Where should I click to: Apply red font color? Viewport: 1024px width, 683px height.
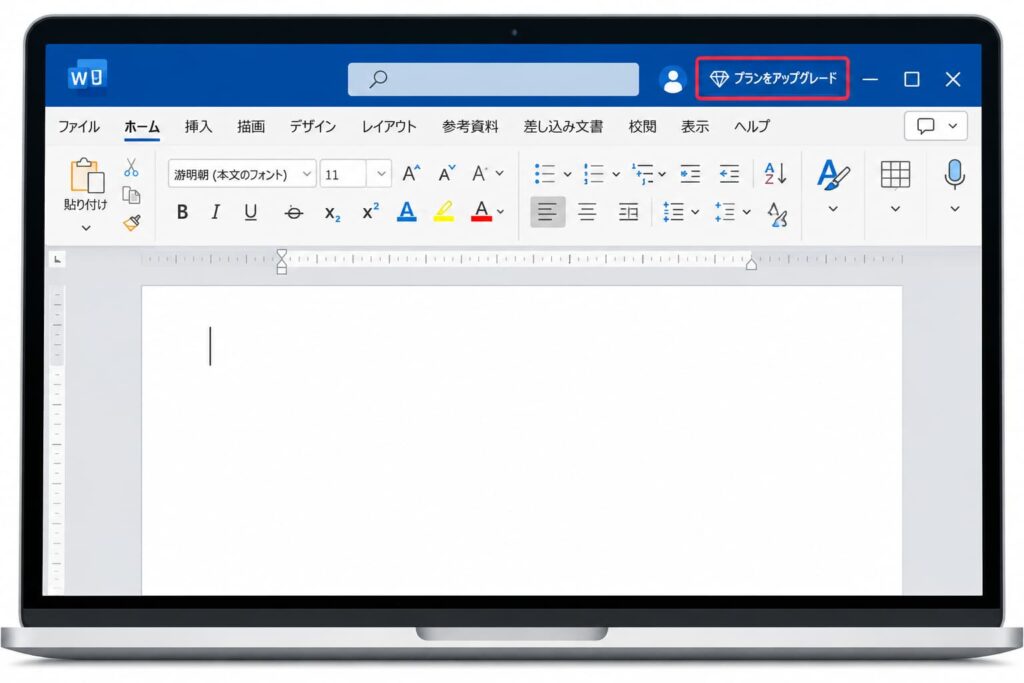[x=481, y=211]
